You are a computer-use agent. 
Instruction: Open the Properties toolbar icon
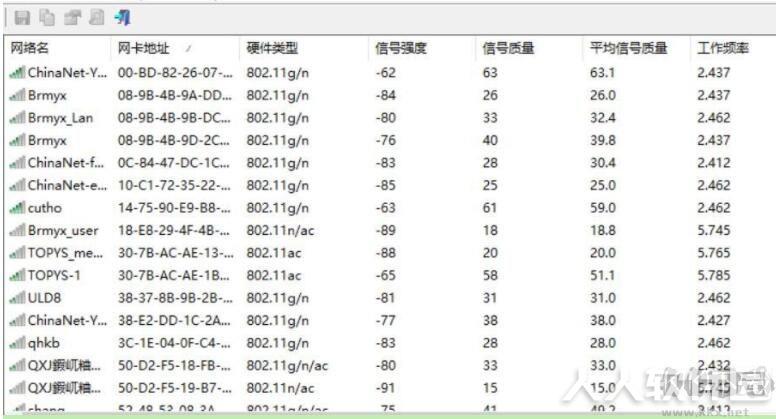(x=72, y=18)
